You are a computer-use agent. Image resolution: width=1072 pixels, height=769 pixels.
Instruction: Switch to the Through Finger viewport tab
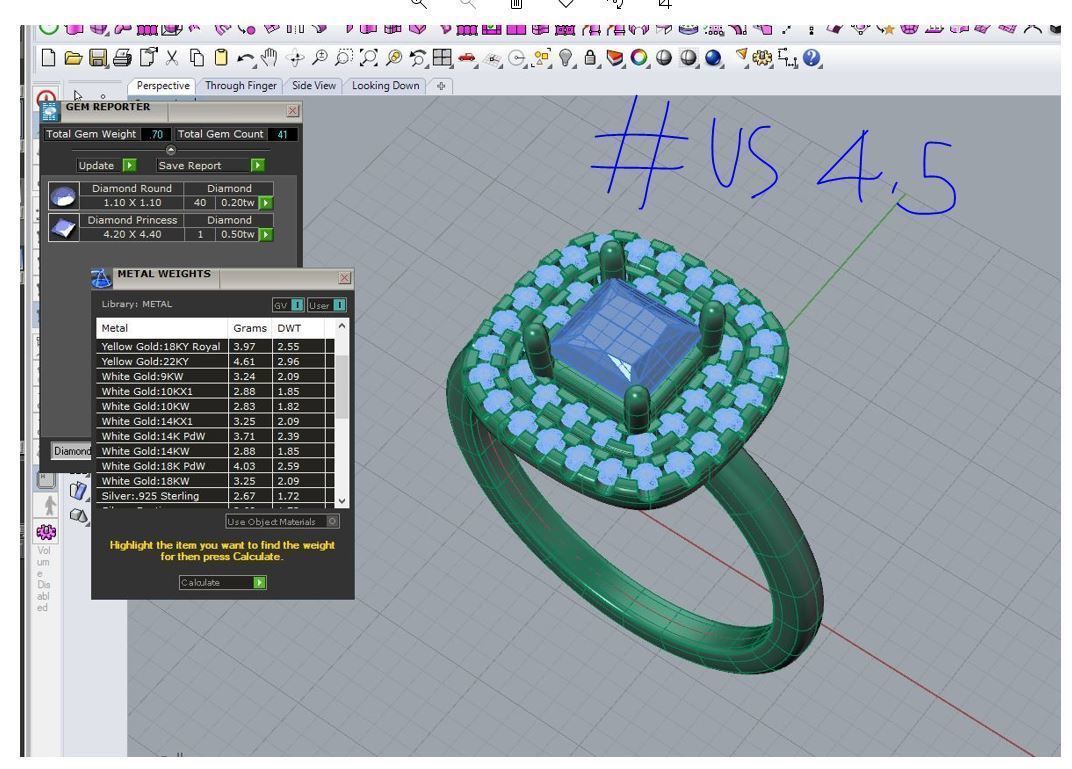241,85
